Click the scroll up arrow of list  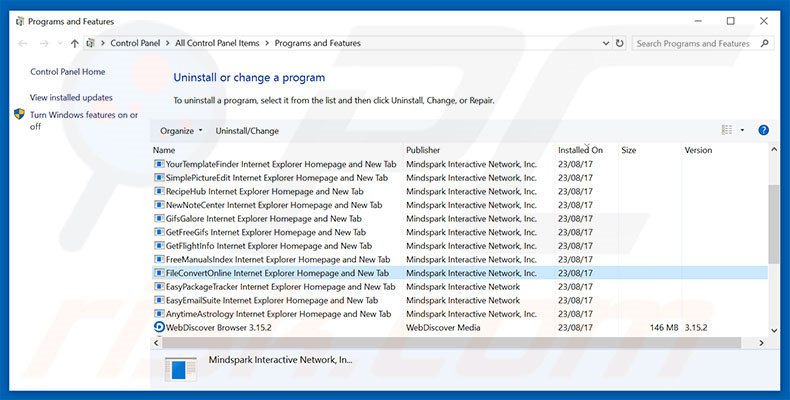774,150
